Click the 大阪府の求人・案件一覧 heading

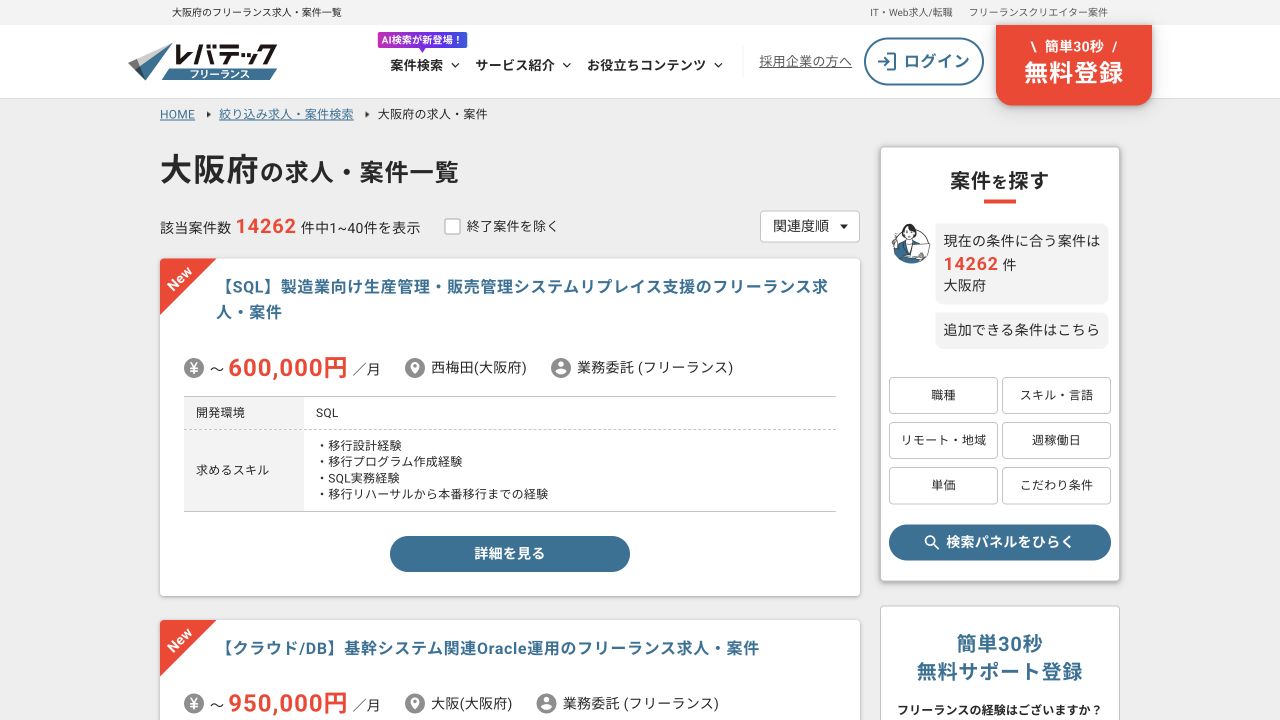pyautogui.click(x=309, y=171)
